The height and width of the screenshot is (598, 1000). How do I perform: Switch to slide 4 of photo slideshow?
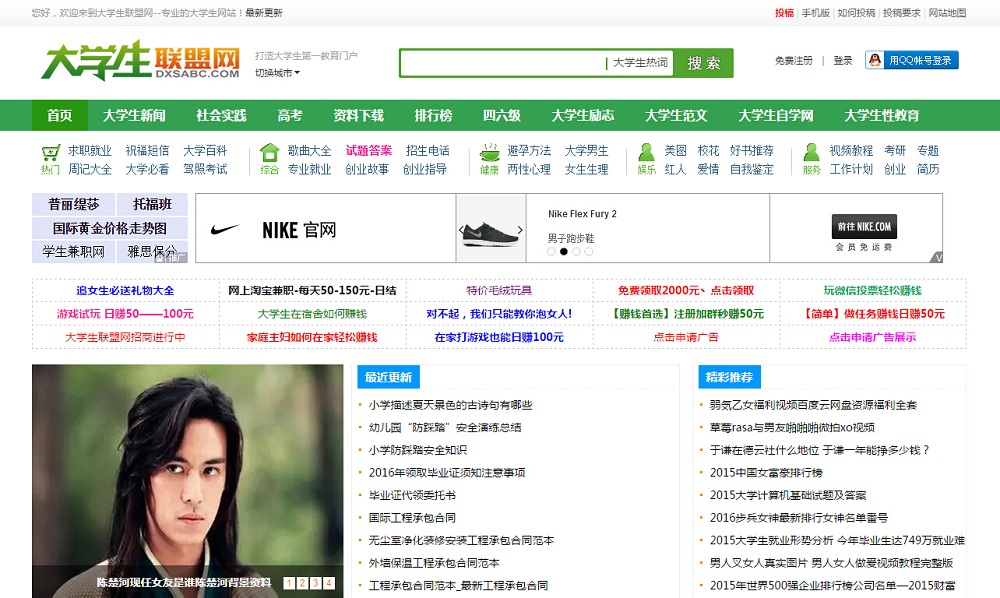pyautogui.click(x=329, y=583)
